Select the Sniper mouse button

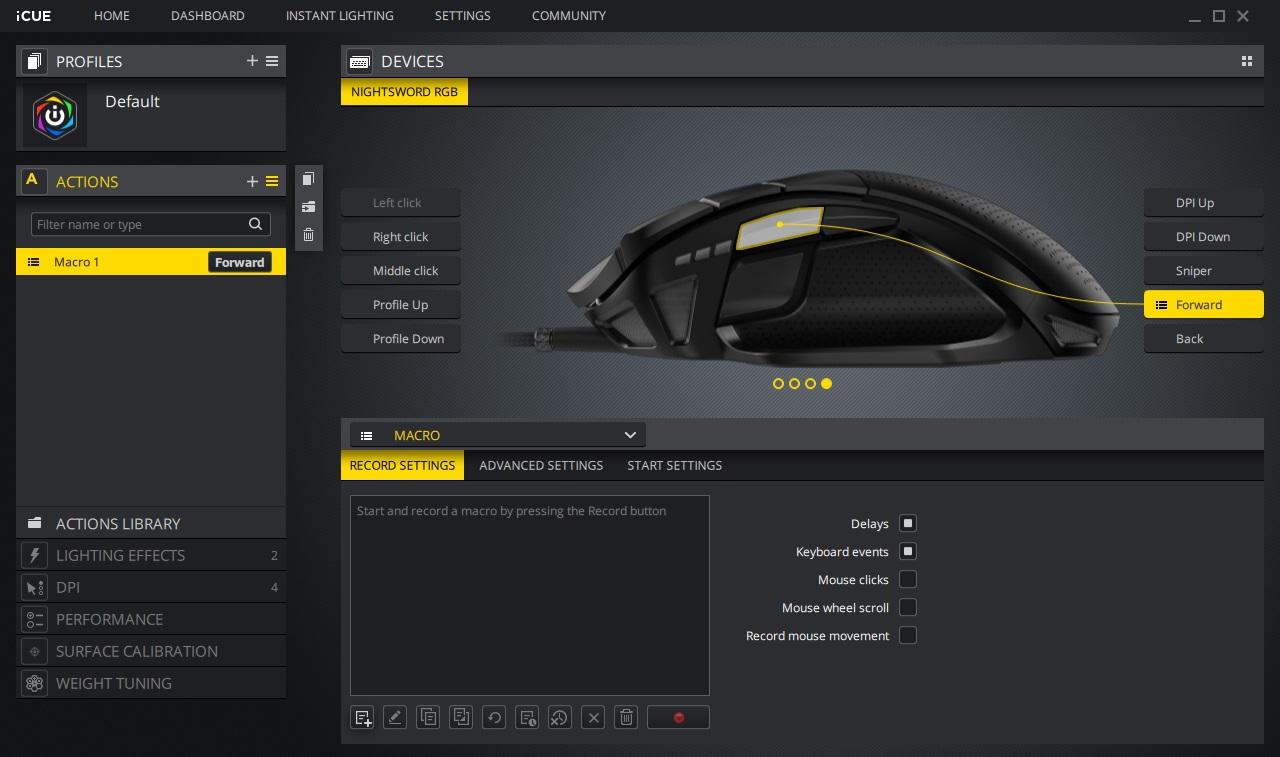(1203, 271)
